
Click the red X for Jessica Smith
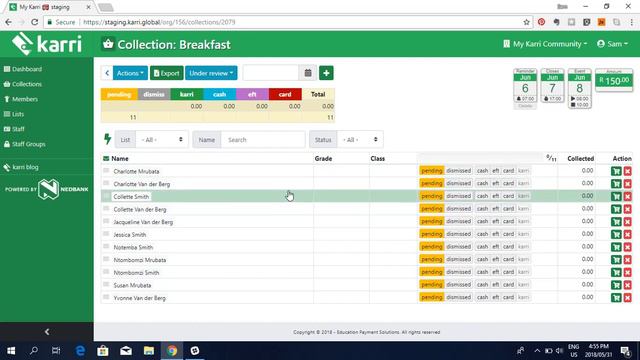(628, 234)
